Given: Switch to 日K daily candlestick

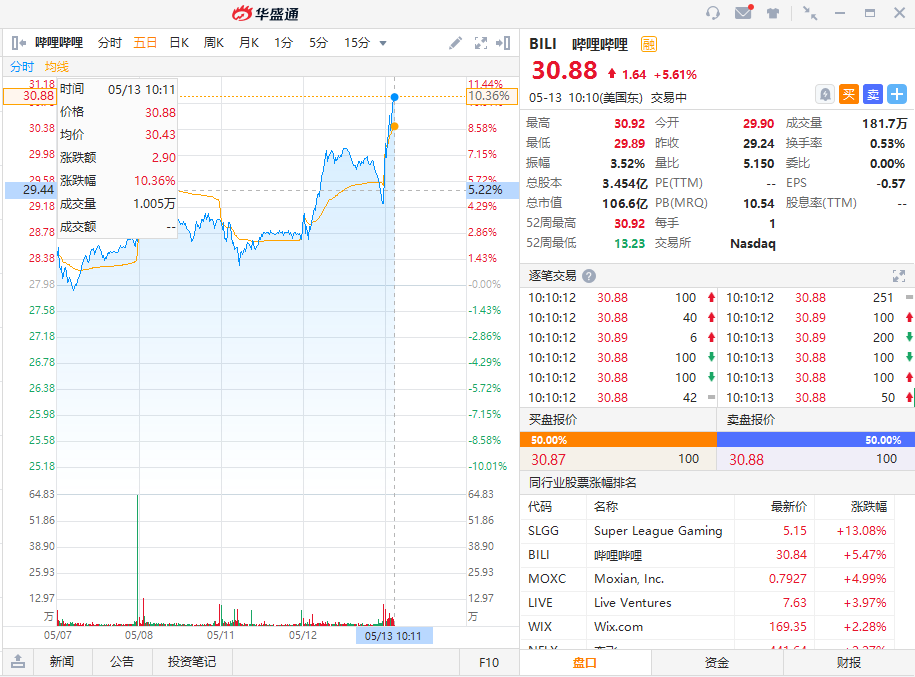Looking at the screenshot, I should 179,43.
